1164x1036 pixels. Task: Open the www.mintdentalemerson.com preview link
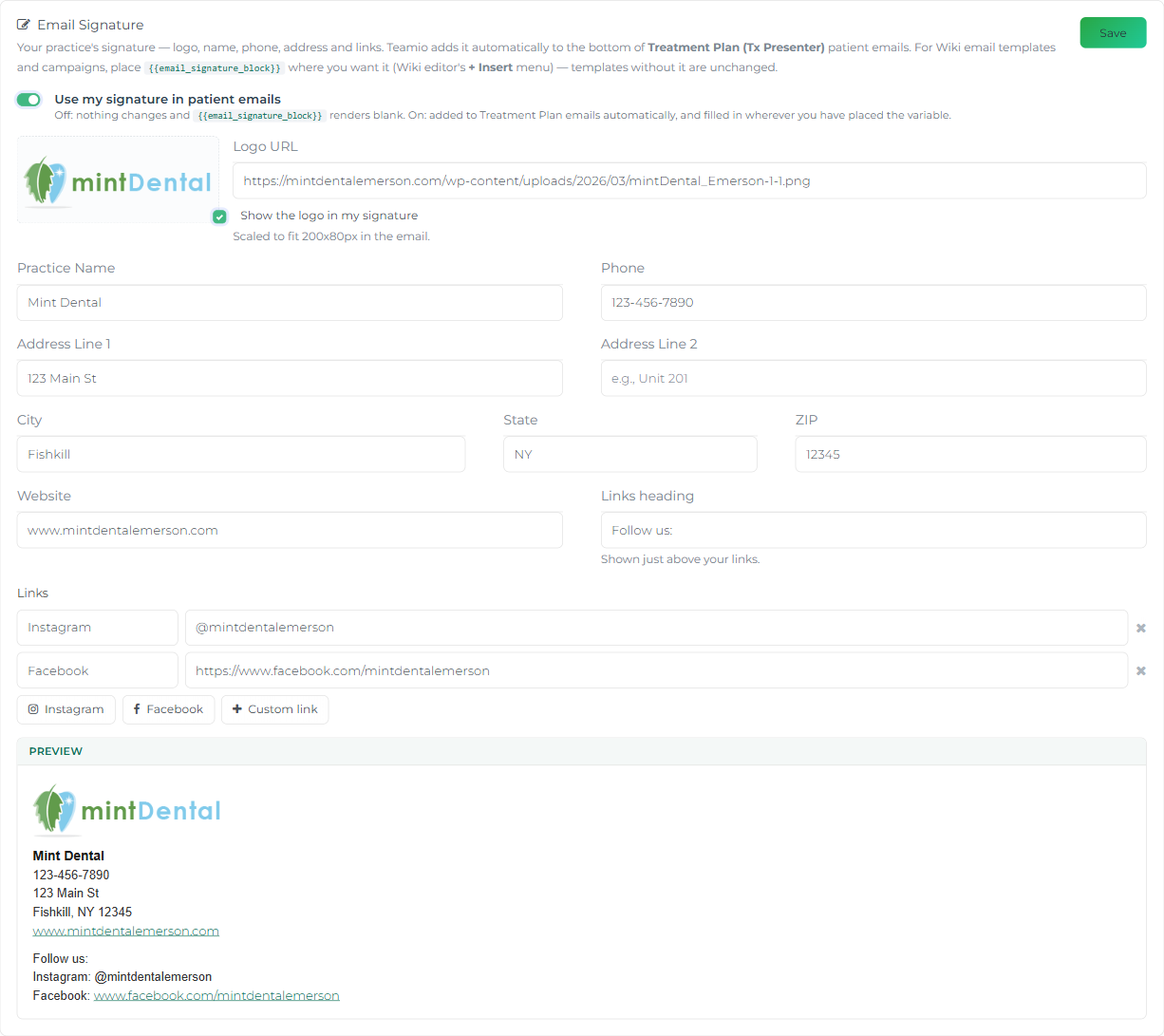pyautogui.click(x=126, y=931)
